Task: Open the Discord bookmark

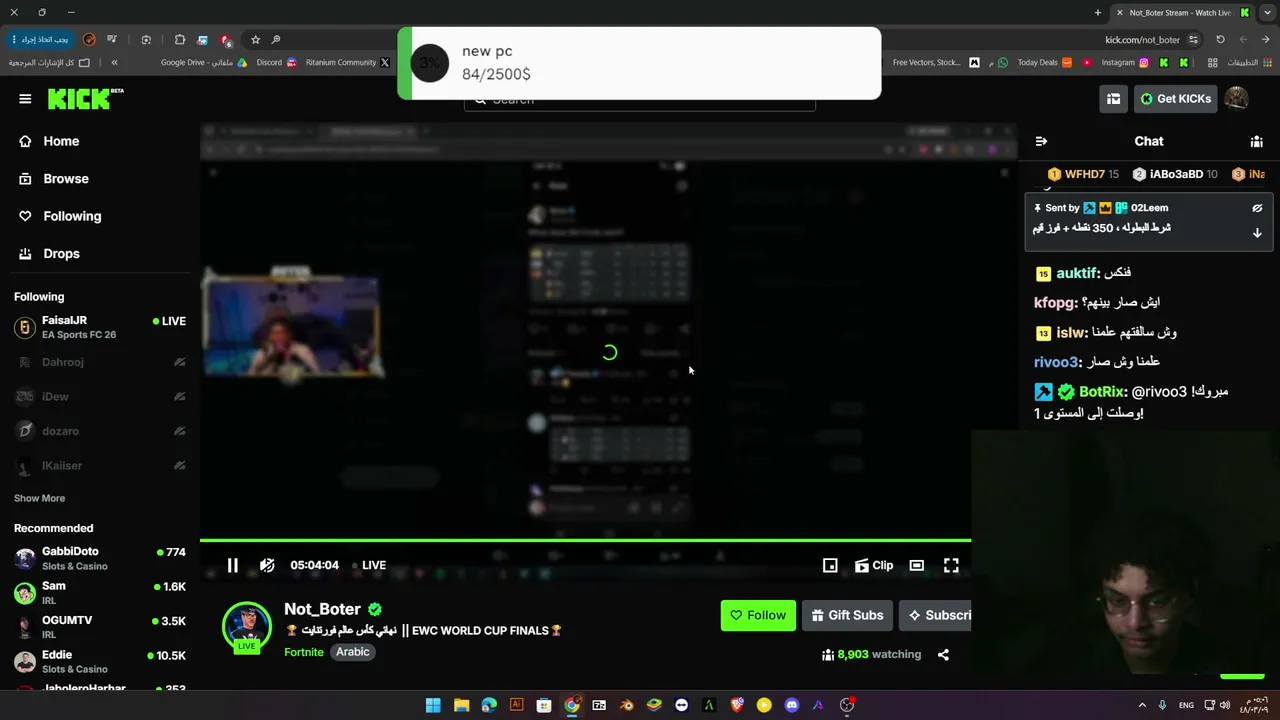Action: tap(276, 62)
